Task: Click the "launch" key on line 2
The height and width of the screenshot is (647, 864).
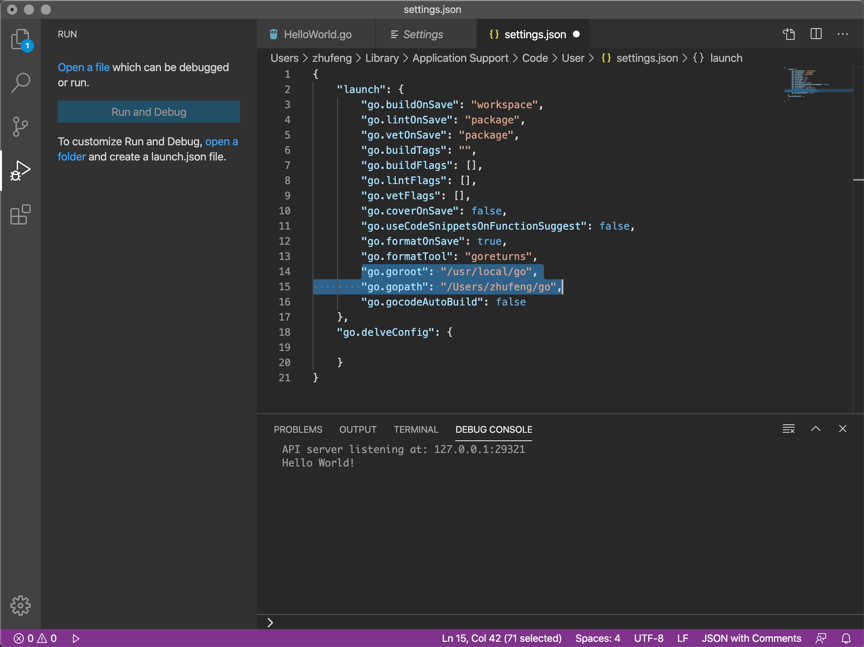Action: pos(361,89)
